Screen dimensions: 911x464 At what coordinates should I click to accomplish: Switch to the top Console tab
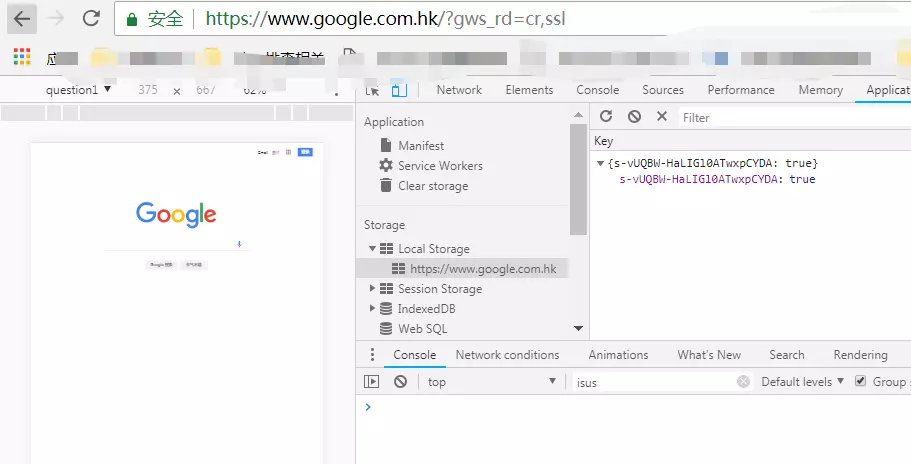point(597,90)
